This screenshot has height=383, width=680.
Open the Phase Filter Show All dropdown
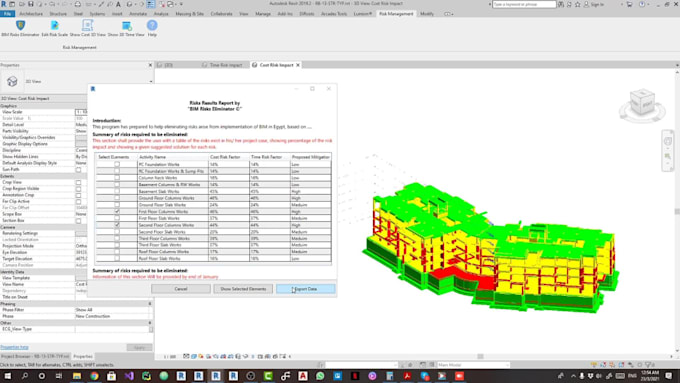[x=113, y=310]
